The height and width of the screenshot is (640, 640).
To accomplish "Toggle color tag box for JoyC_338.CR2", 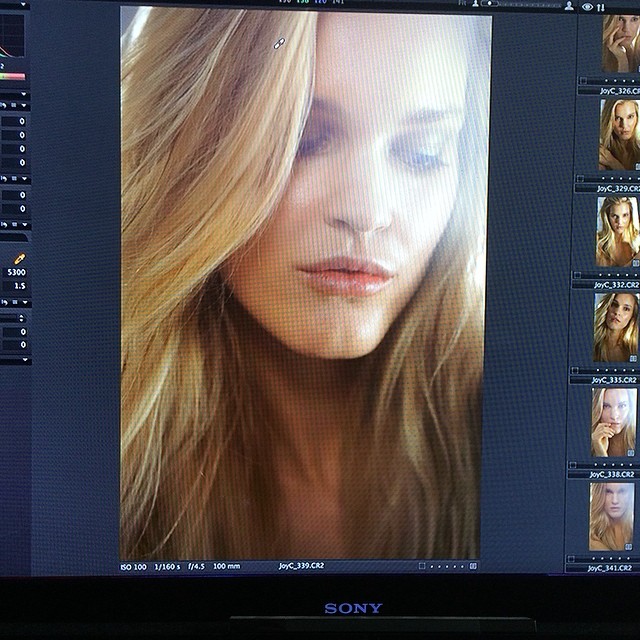I will [x=573, y=465].
